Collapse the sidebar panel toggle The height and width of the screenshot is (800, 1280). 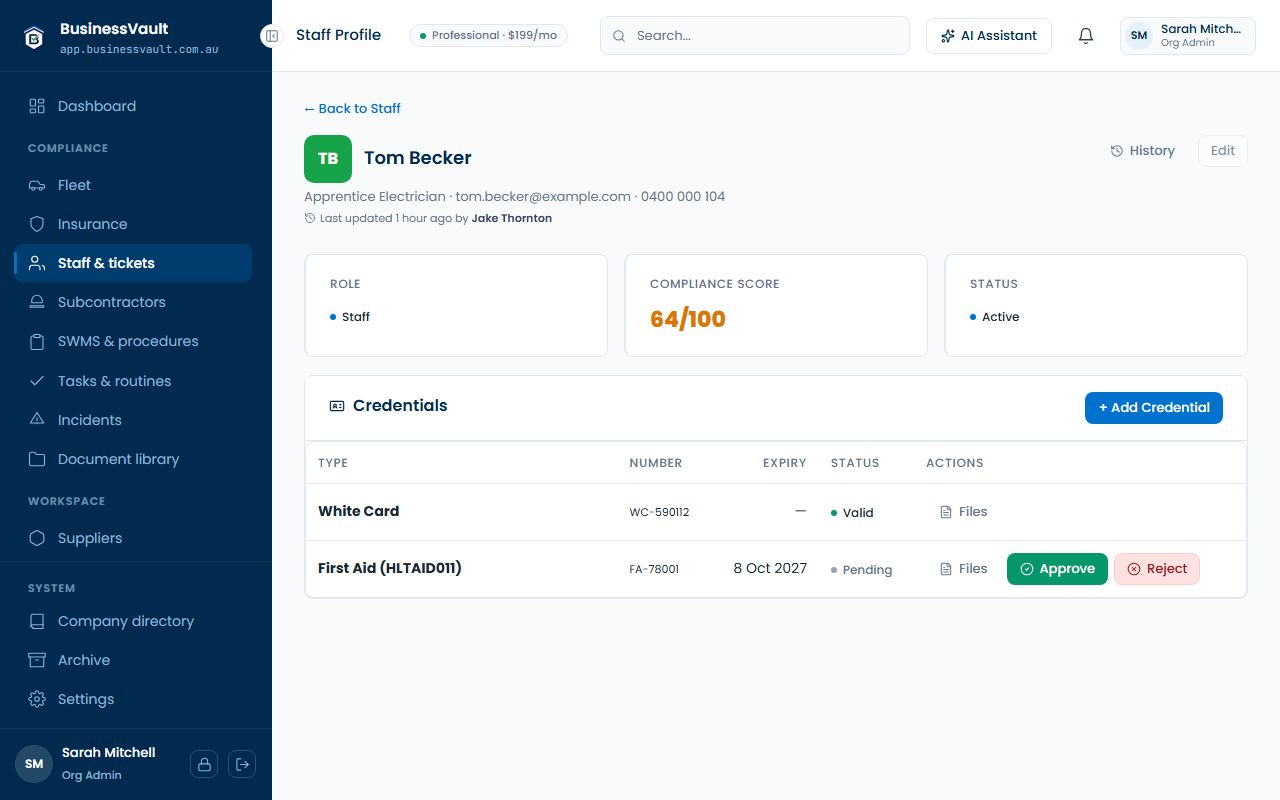(271, 36)
